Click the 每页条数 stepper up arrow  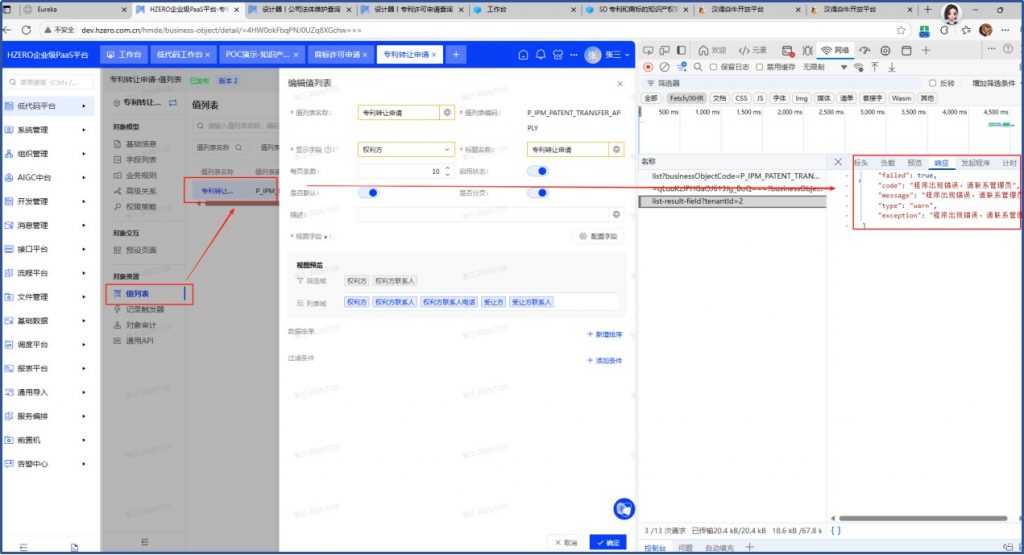[446, 168]
